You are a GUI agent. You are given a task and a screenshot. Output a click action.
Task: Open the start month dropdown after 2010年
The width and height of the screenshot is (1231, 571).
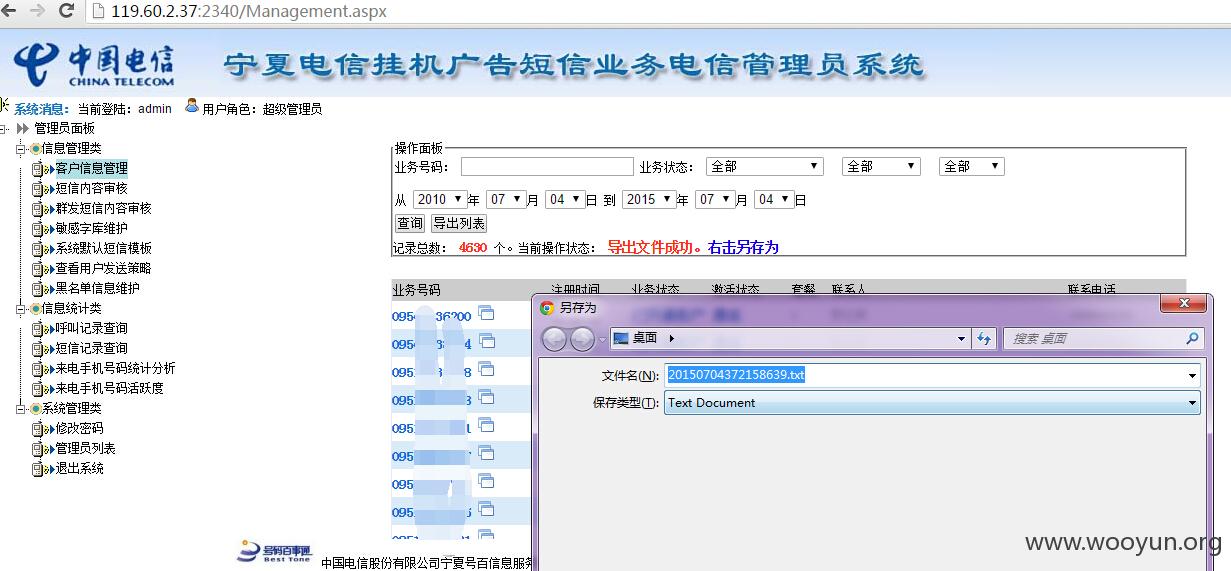[507, 199]
